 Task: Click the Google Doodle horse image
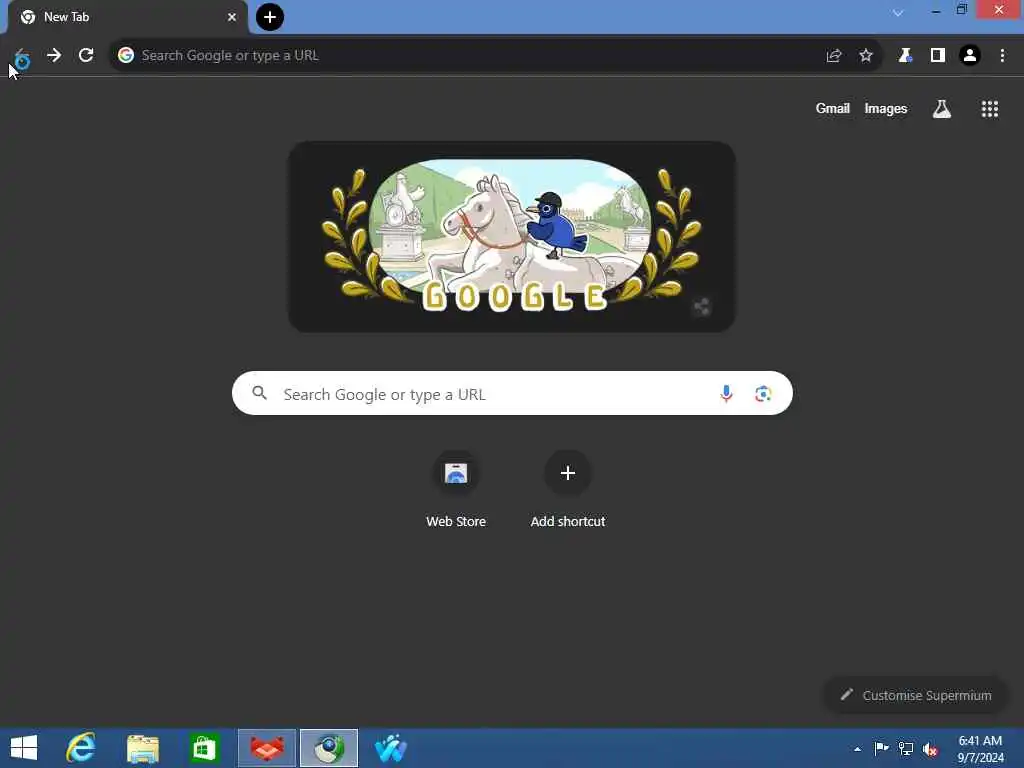click(x=511, y=236)
